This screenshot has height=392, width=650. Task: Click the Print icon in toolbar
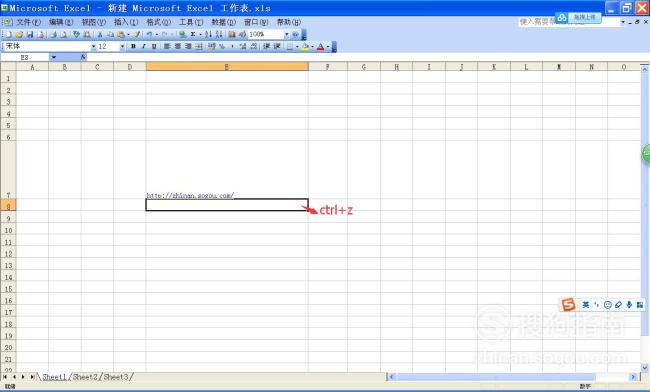[x=53, y=34]
